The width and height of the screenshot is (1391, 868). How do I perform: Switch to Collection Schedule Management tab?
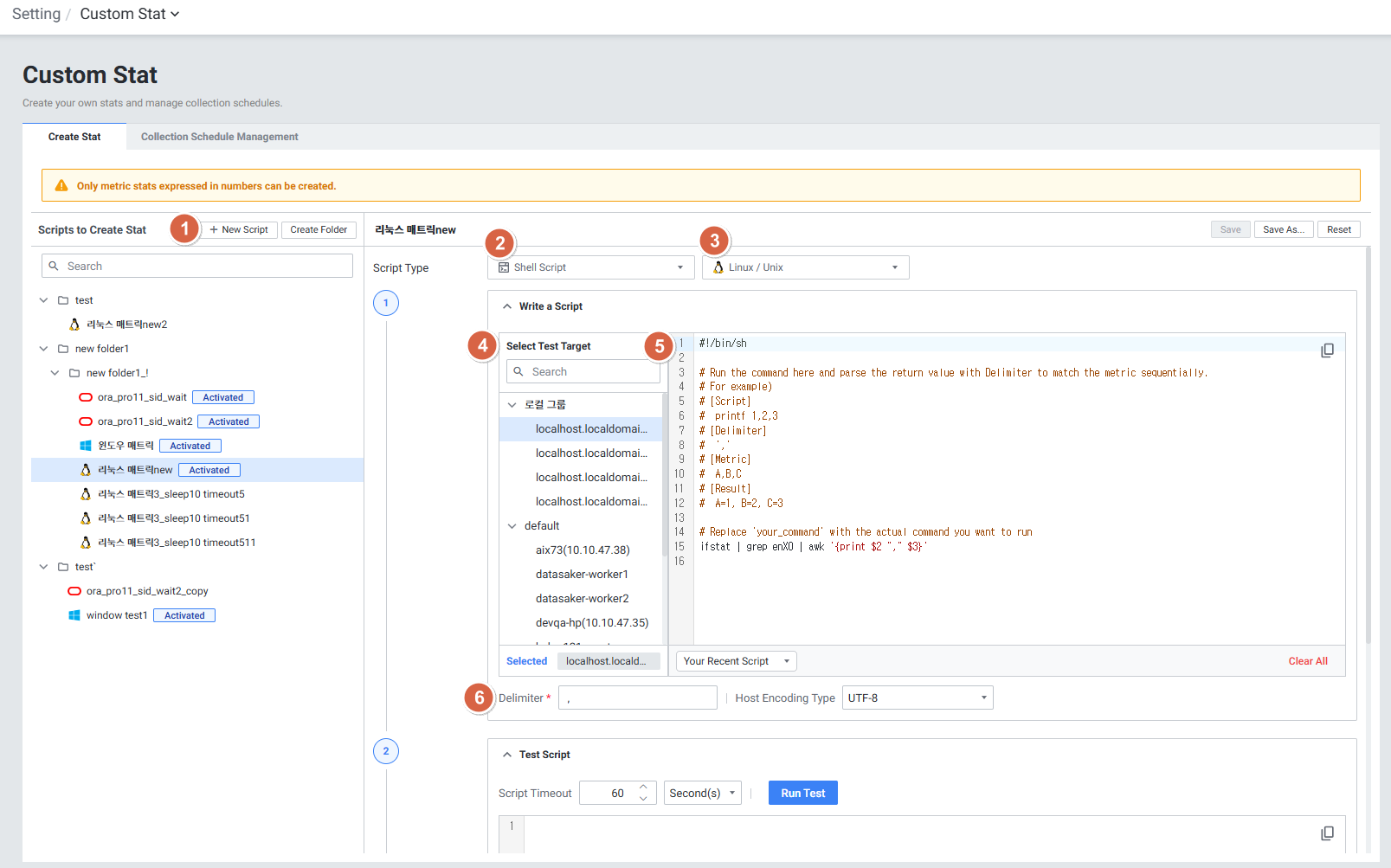(x=219, y=137)
